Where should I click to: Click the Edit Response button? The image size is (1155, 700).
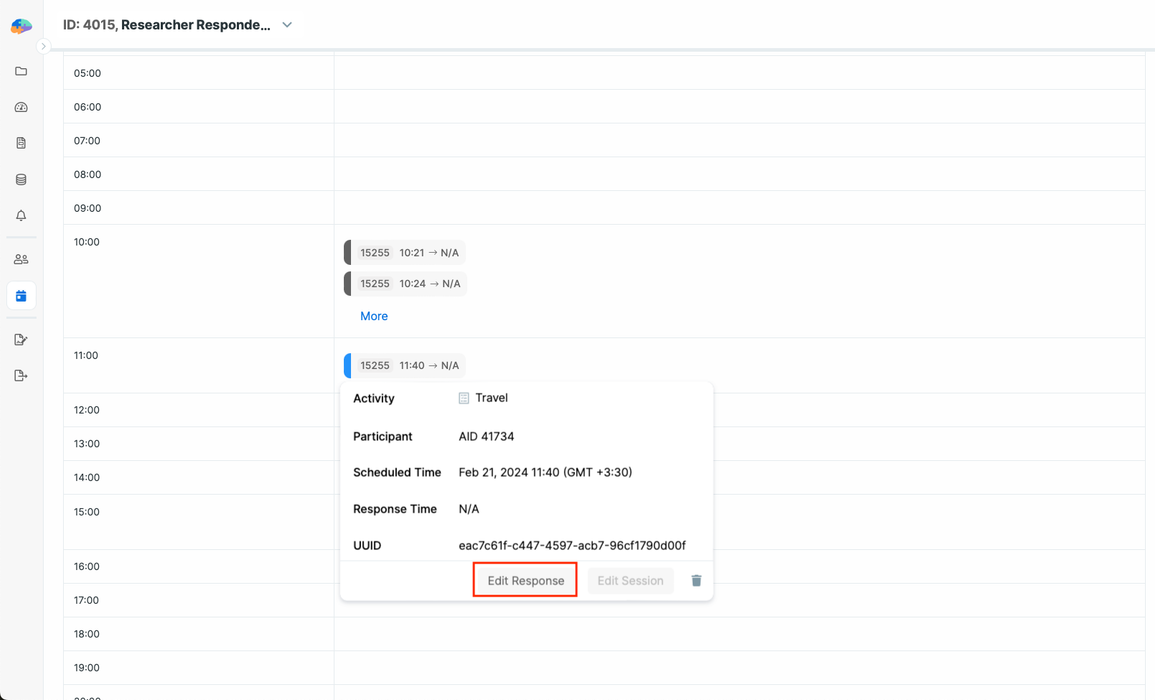click(525, 581)
